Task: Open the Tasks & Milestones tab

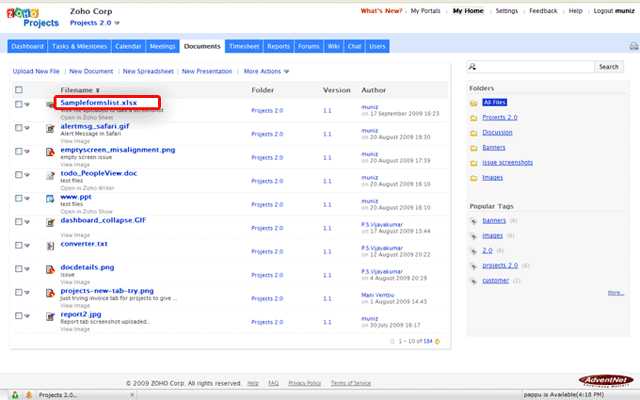Action: pyautogui.click(x=79, y=46)
